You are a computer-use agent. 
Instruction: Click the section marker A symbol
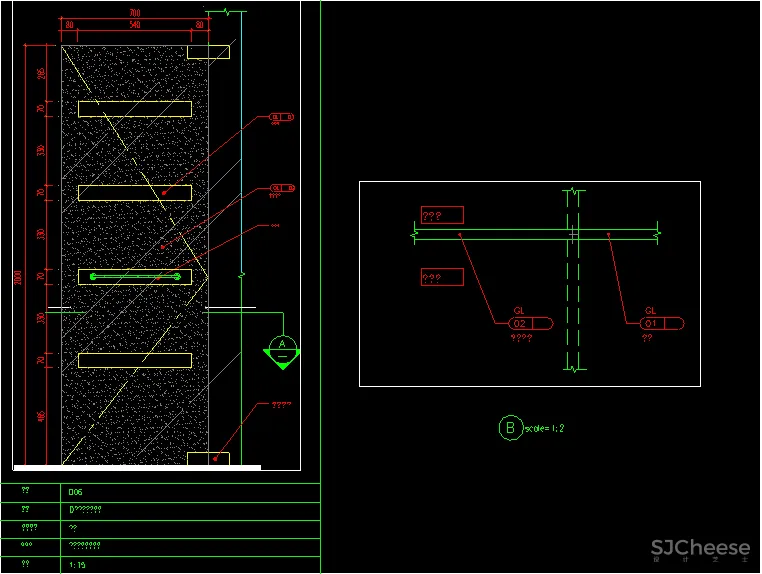[283, 347]
